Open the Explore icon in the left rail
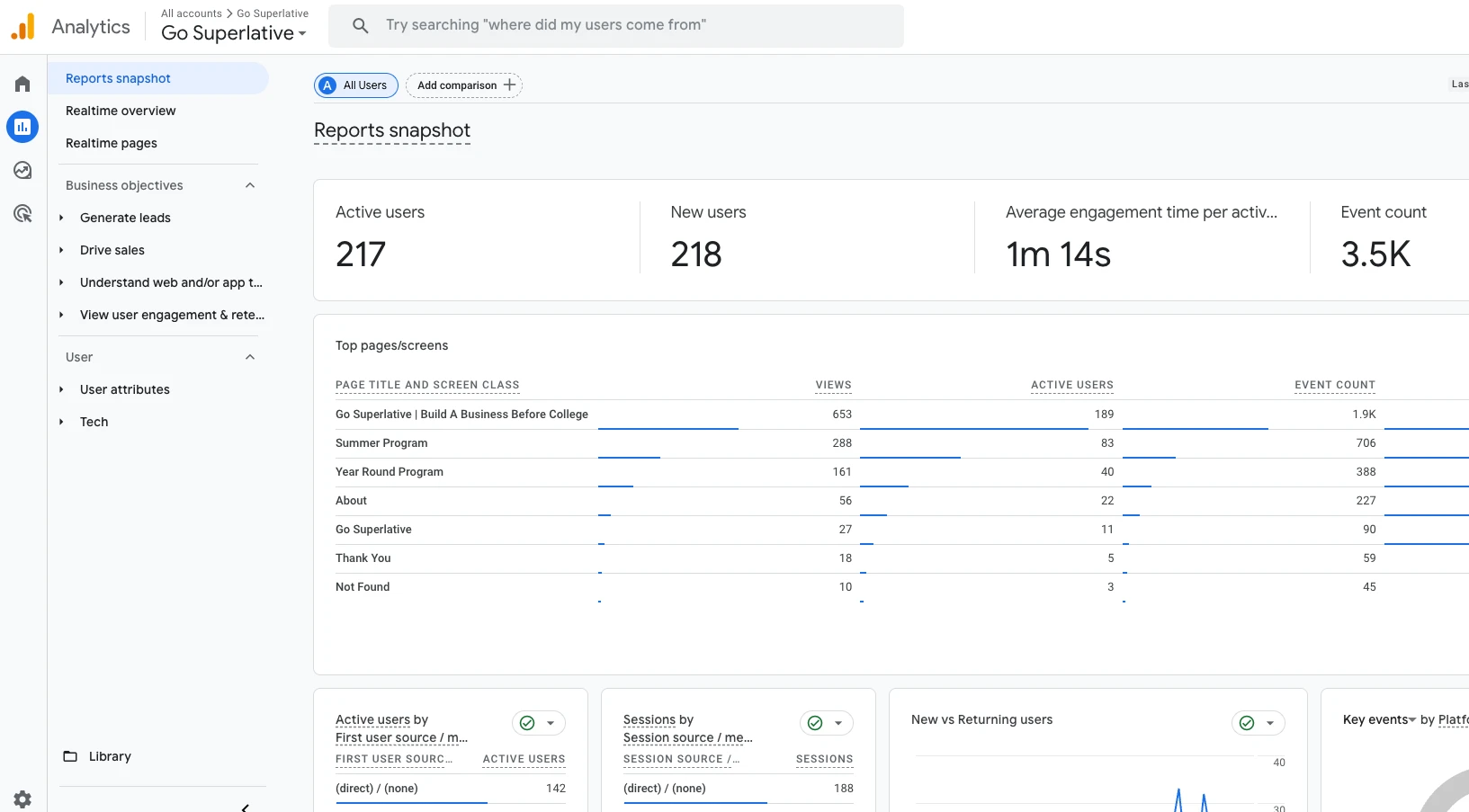Viewport: 1469px width, 812px height. click(x=22, y=170)
